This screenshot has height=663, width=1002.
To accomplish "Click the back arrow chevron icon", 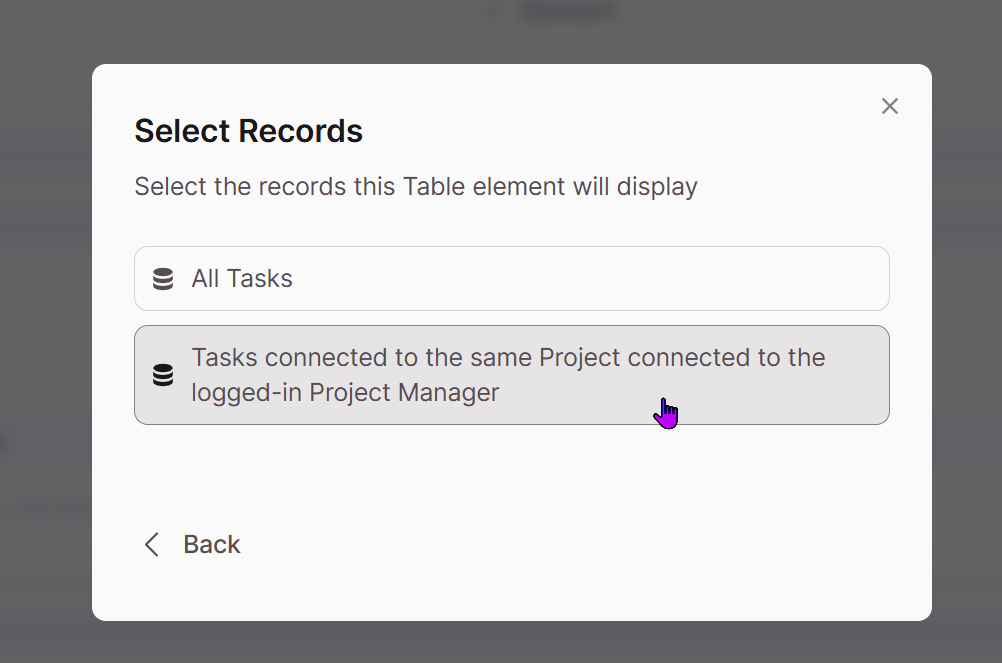I will (151, 545).
